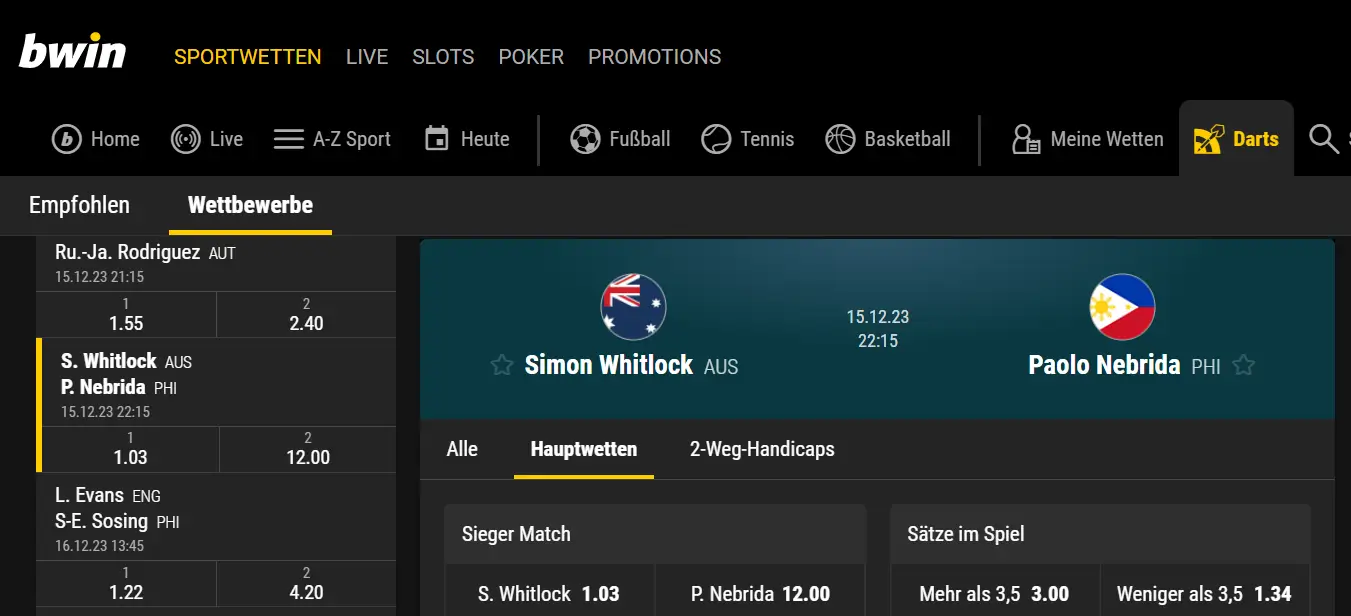Viewport: 1351px width, 616px height.
Task: Open the PROMOTIONS menu item
Action: (654, 57)
